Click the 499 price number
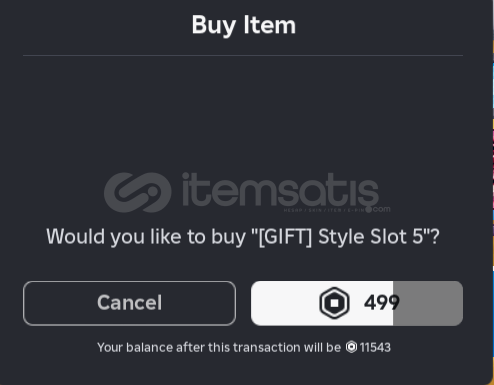494x385 pixels. [x=382, y=303]
